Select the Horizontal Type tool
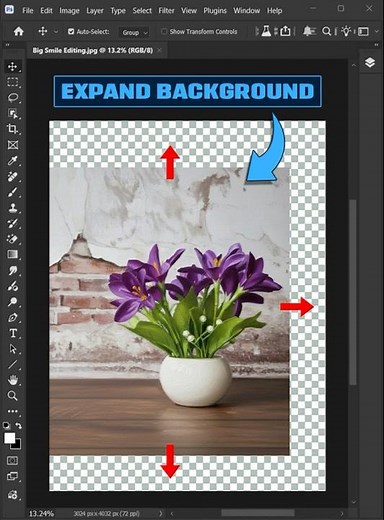 tap(12, 333)
